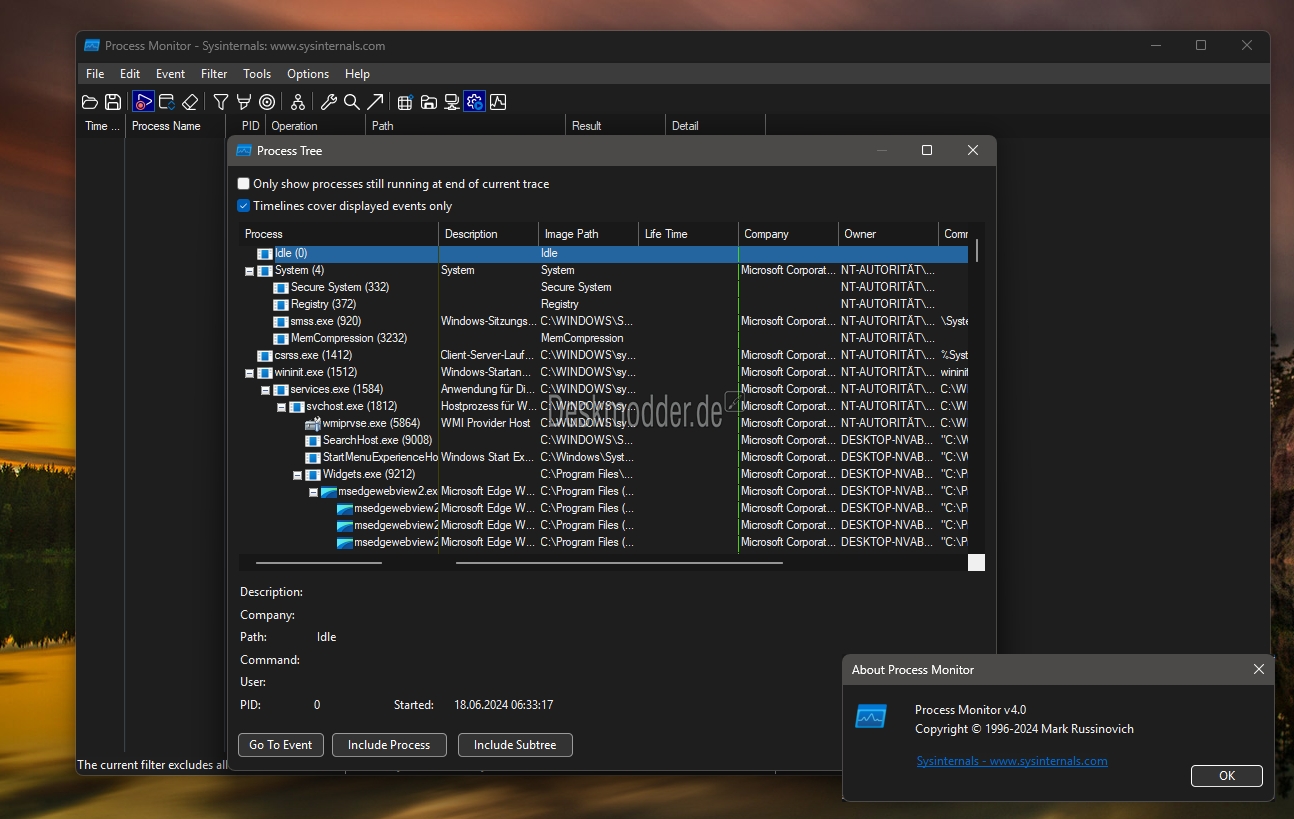Image resolution: width=1294 pixels, height=819 pixels.
Task: Click the Clear eraser toolbar icon
Action: pos(190,102)
